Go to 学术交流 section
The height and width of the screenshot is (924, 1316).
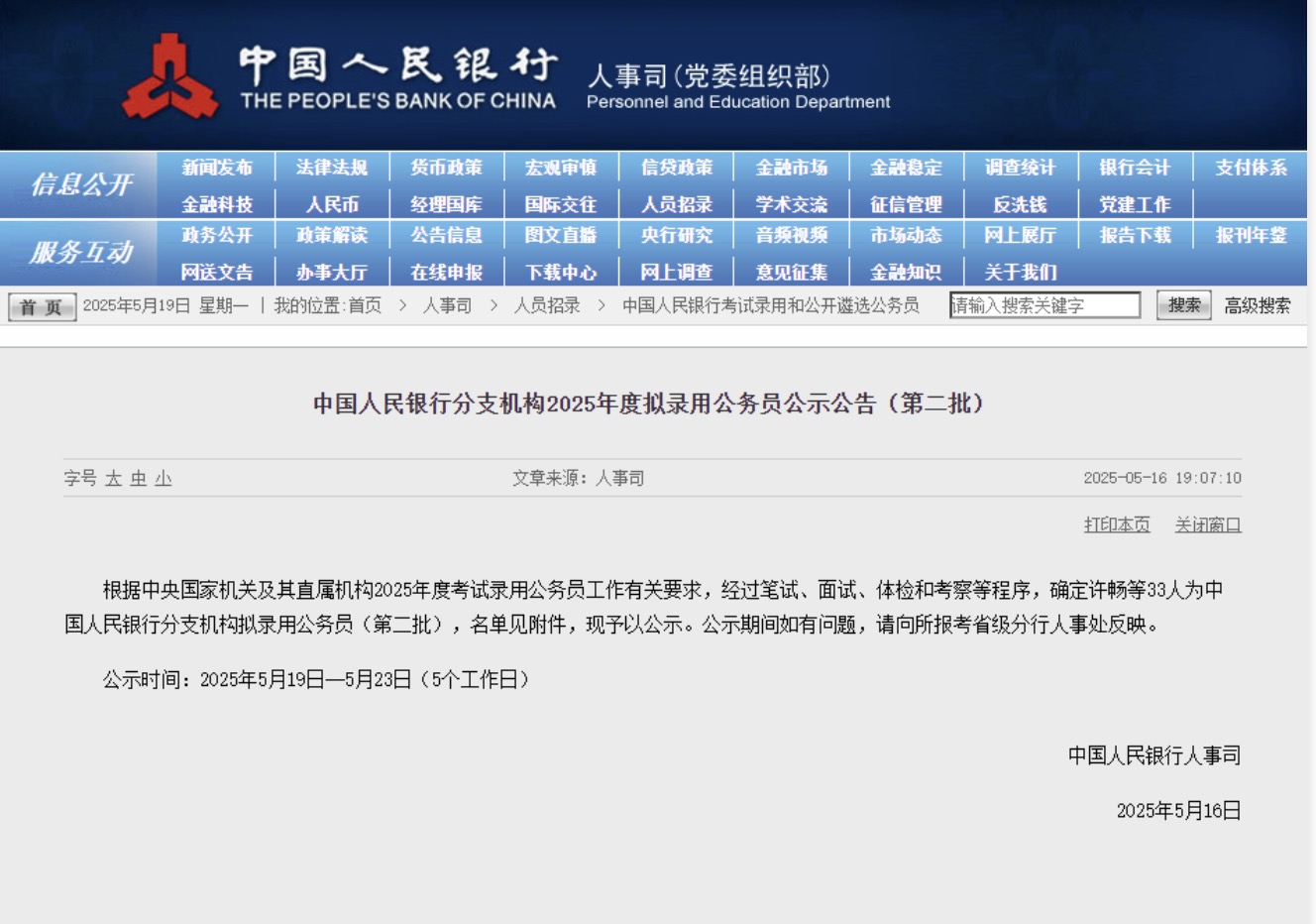792,204
